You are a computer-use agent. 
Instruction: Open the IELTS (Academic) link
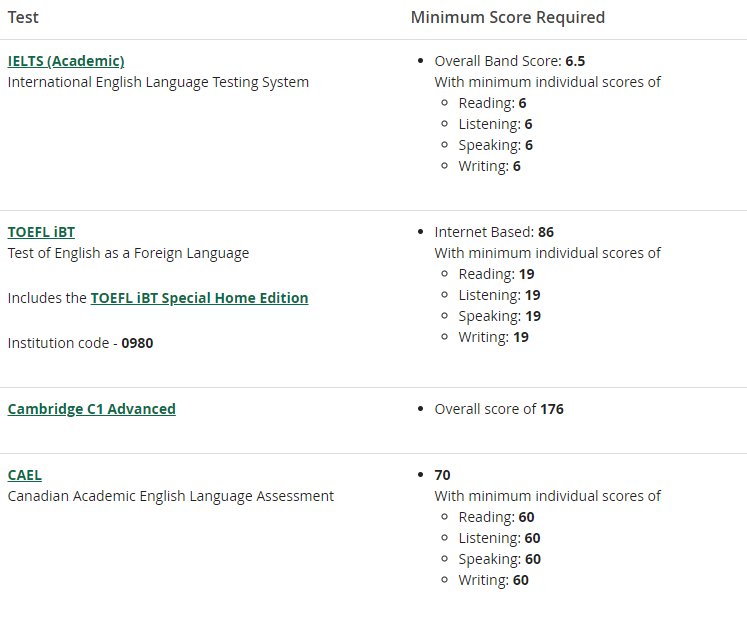pyautogui.click(x=66, y=61)
